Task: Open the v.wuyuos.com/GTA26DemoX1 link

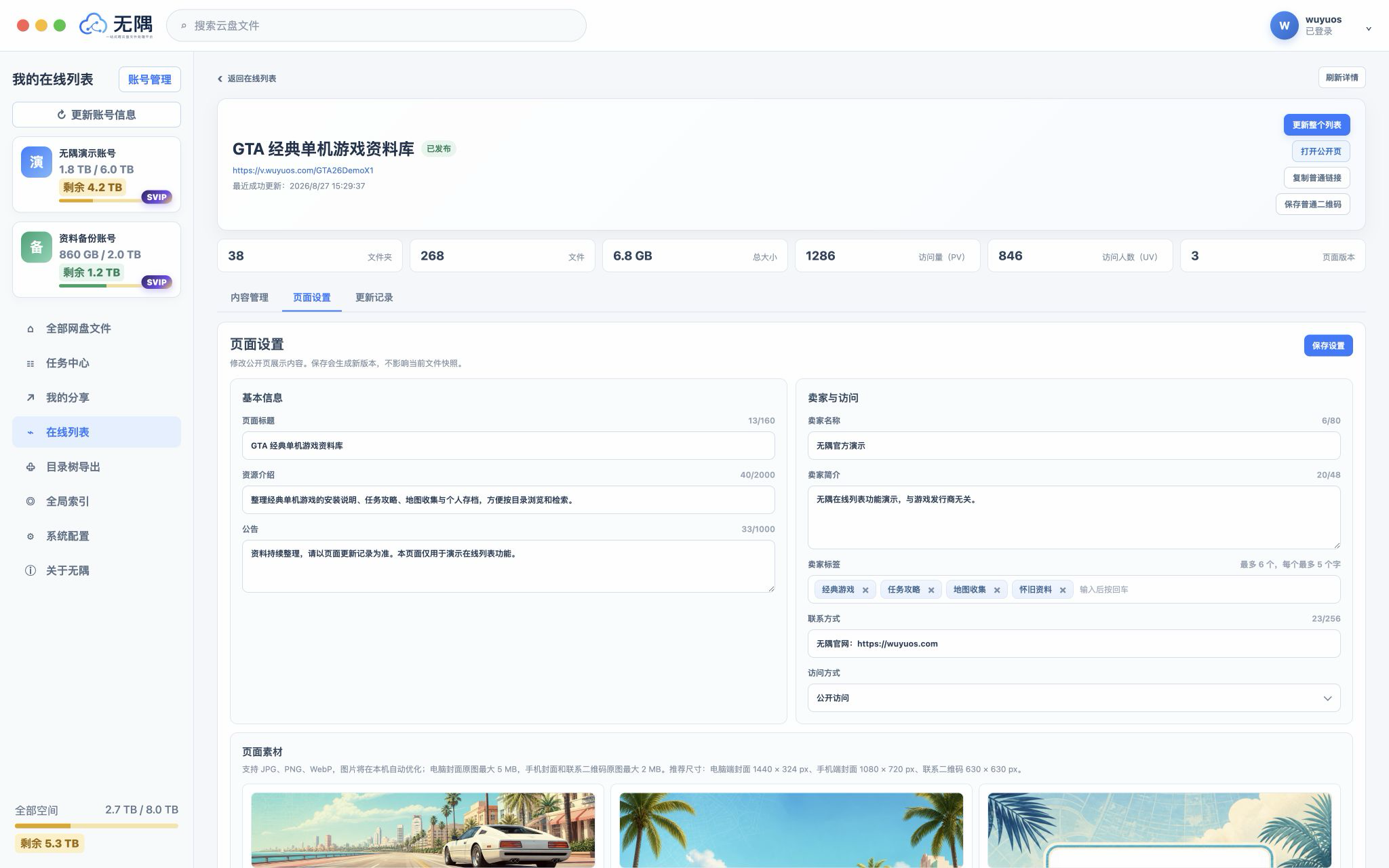Action: [x=303, y=171]
